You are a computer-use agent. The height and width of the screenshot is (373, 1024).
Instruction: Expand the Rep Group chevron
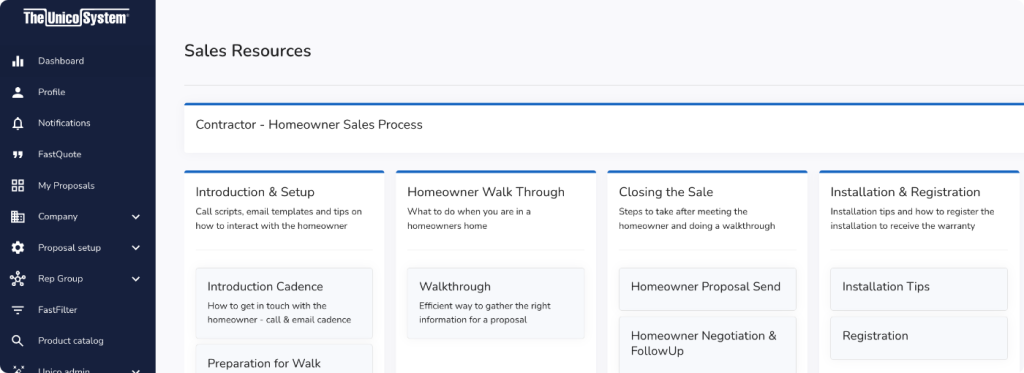click(x=136, y=279)
